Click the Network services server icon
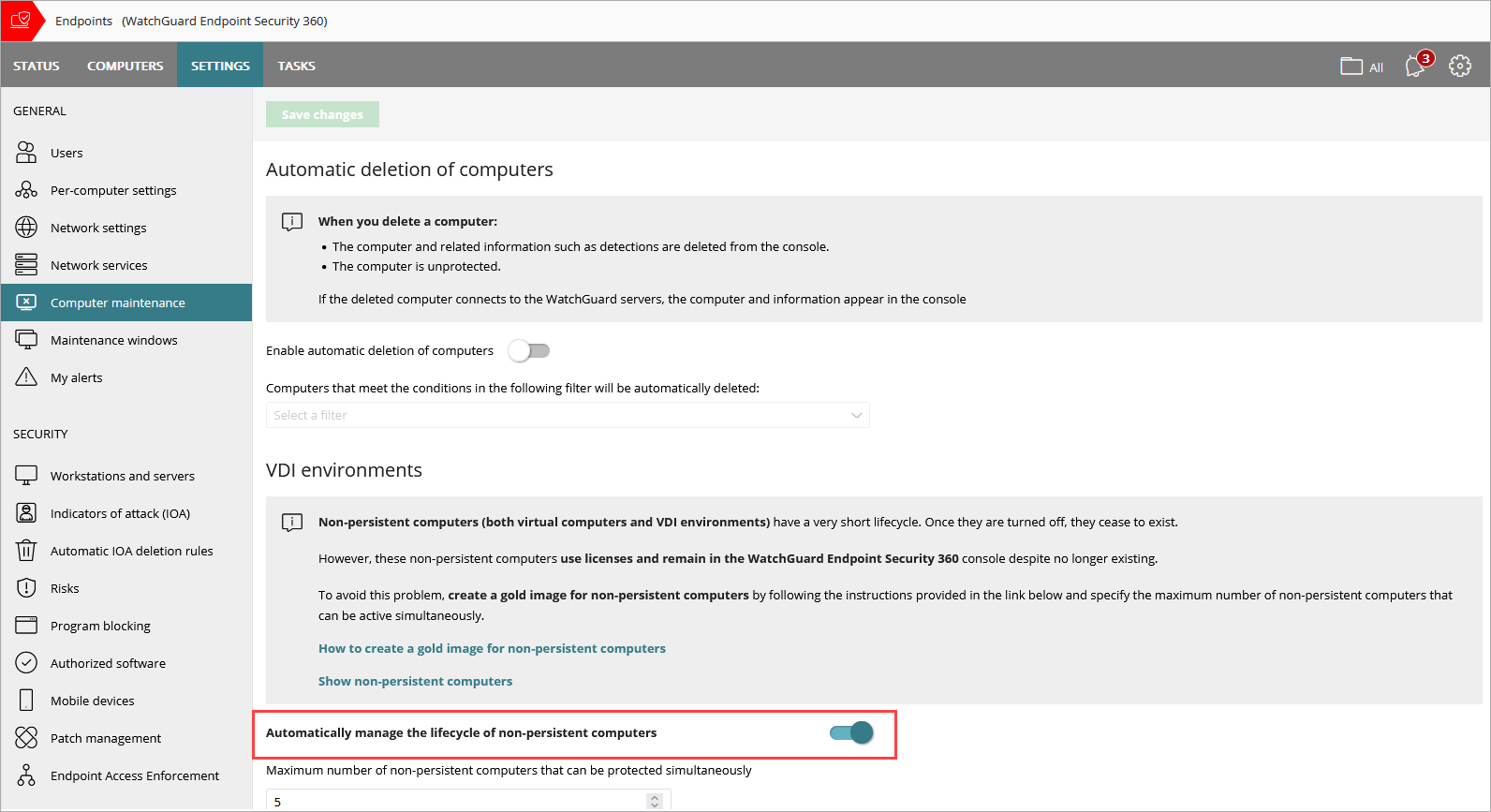The width and height of the screenshot is (1491, 812). tap(26, 265)
